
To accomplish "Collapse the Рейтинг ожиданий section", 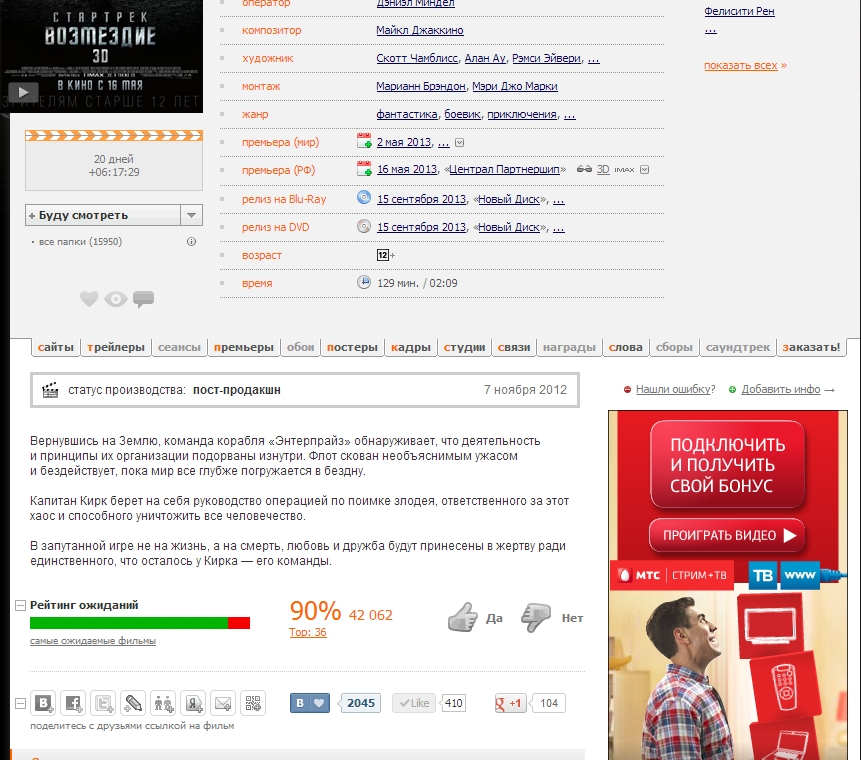I will (20, 606).
